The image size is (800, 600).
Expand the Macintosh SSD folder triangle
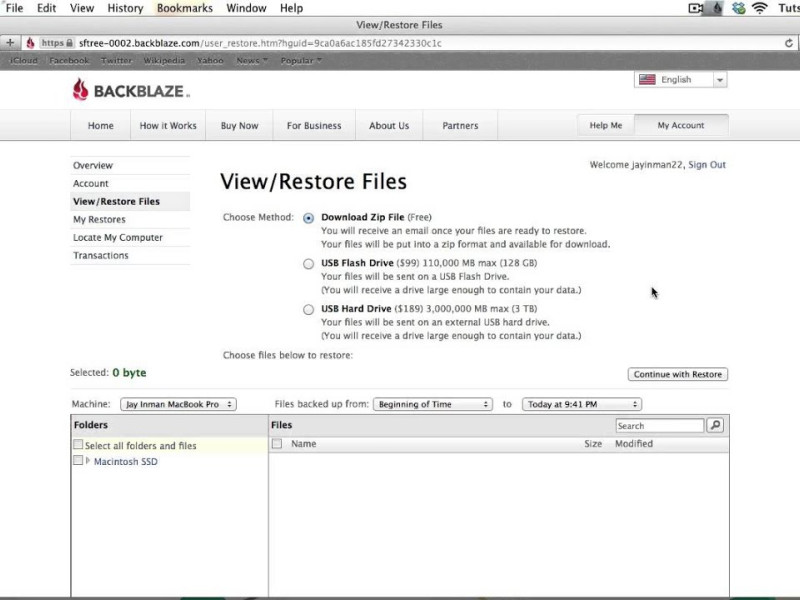tap(88, 461)
